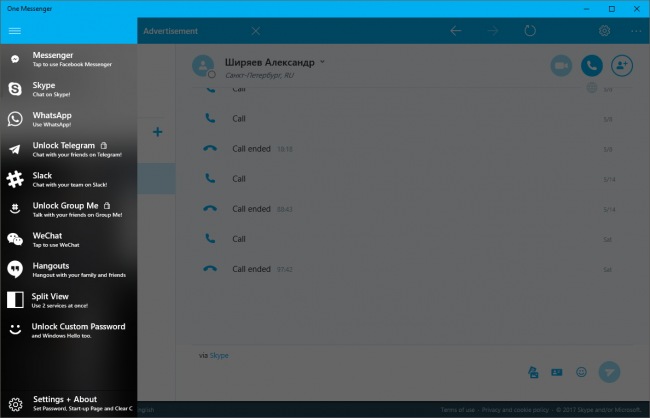Select the Unlock Telegram menu entry
The image size is (650, 418).
pos(68,149)
